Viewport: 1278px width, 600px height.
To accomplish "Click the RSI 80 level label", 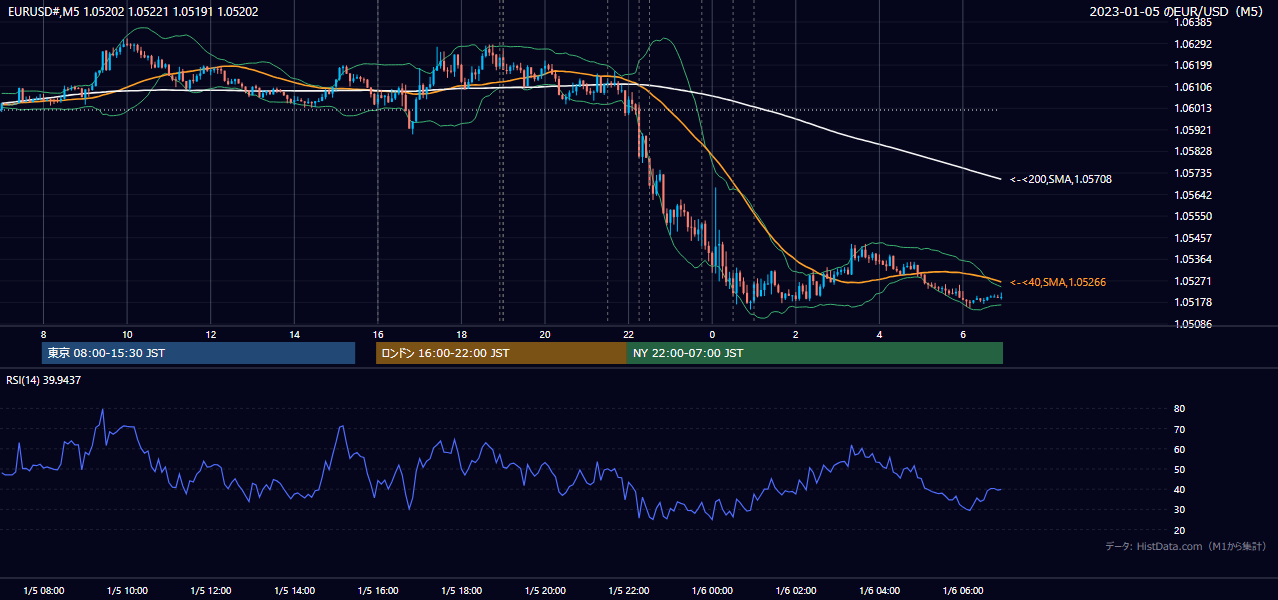I will pos(1180,409).
